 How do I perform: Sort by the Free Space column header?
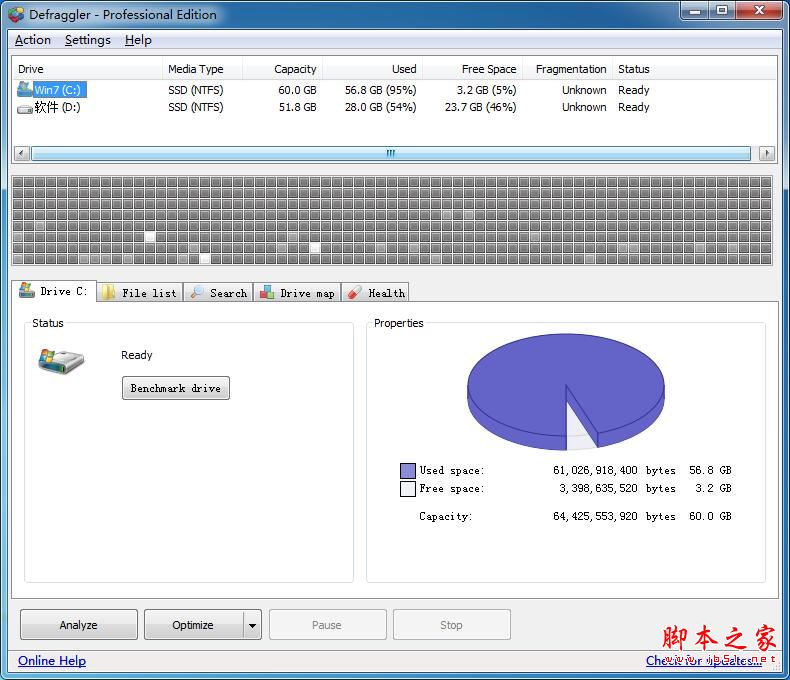pos(472,69)
